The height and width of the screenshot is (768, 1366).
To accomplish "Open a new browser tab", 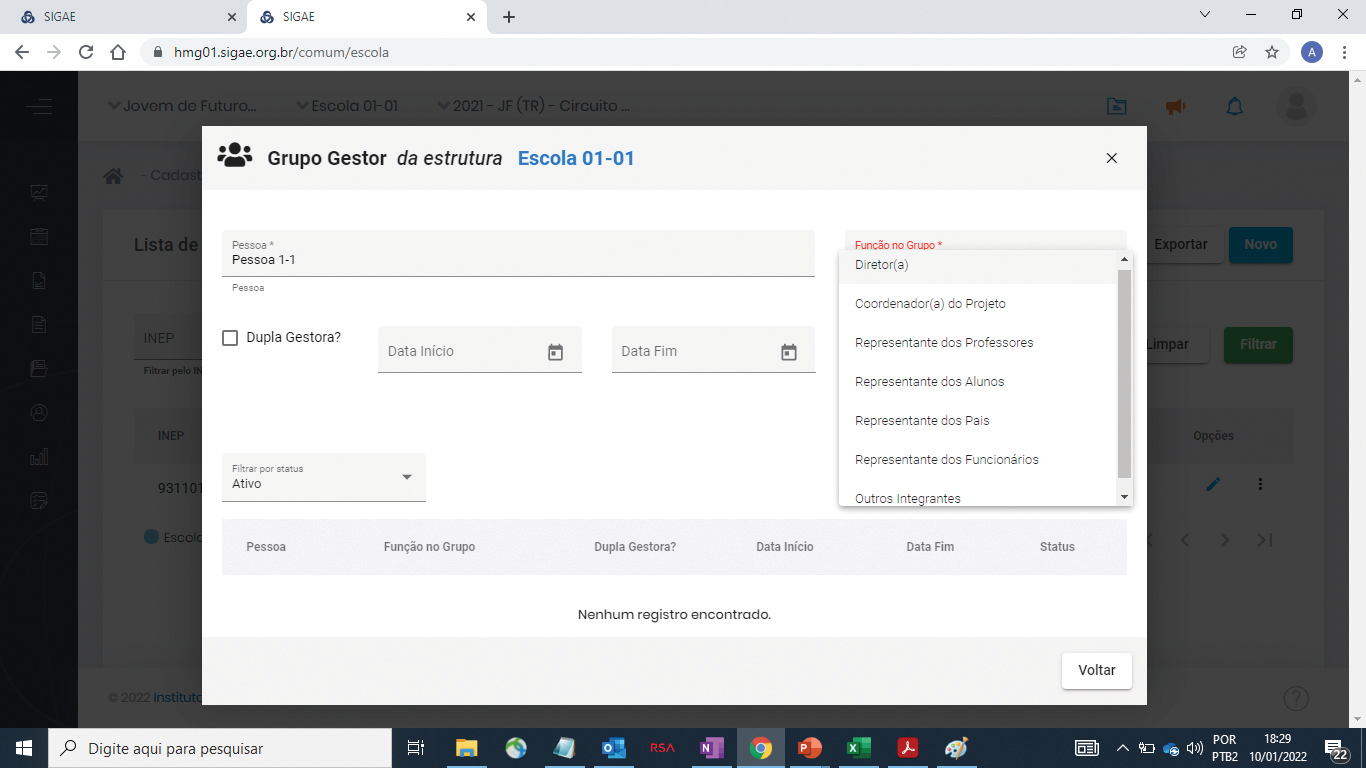I will point(509,17).
